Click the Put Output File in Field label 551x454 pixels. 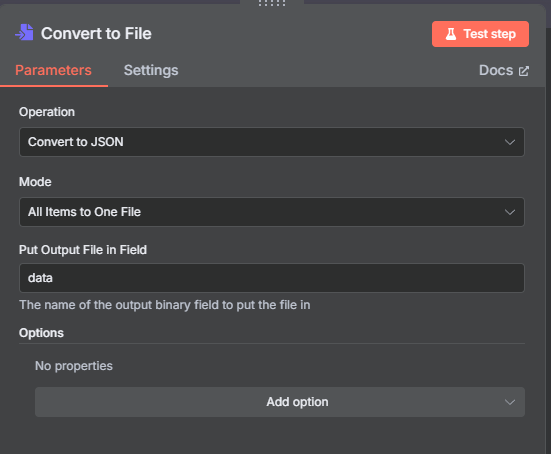(83, 250)
